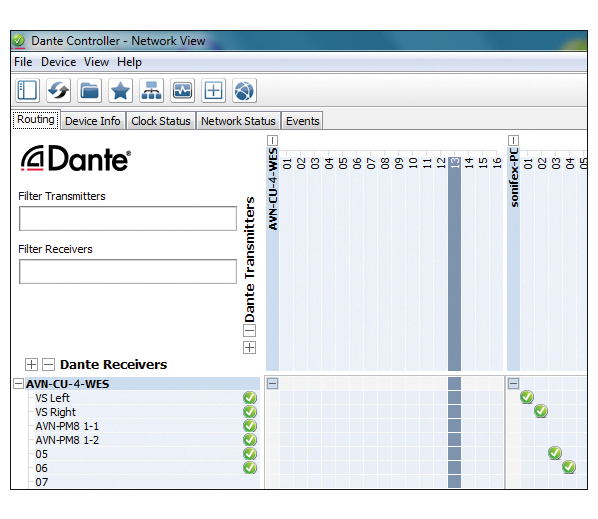This screenshot has width=598, height=519.
Task: Toggle VS Right subscription to sonifex-PC 02
Action: tap(541, 411)
